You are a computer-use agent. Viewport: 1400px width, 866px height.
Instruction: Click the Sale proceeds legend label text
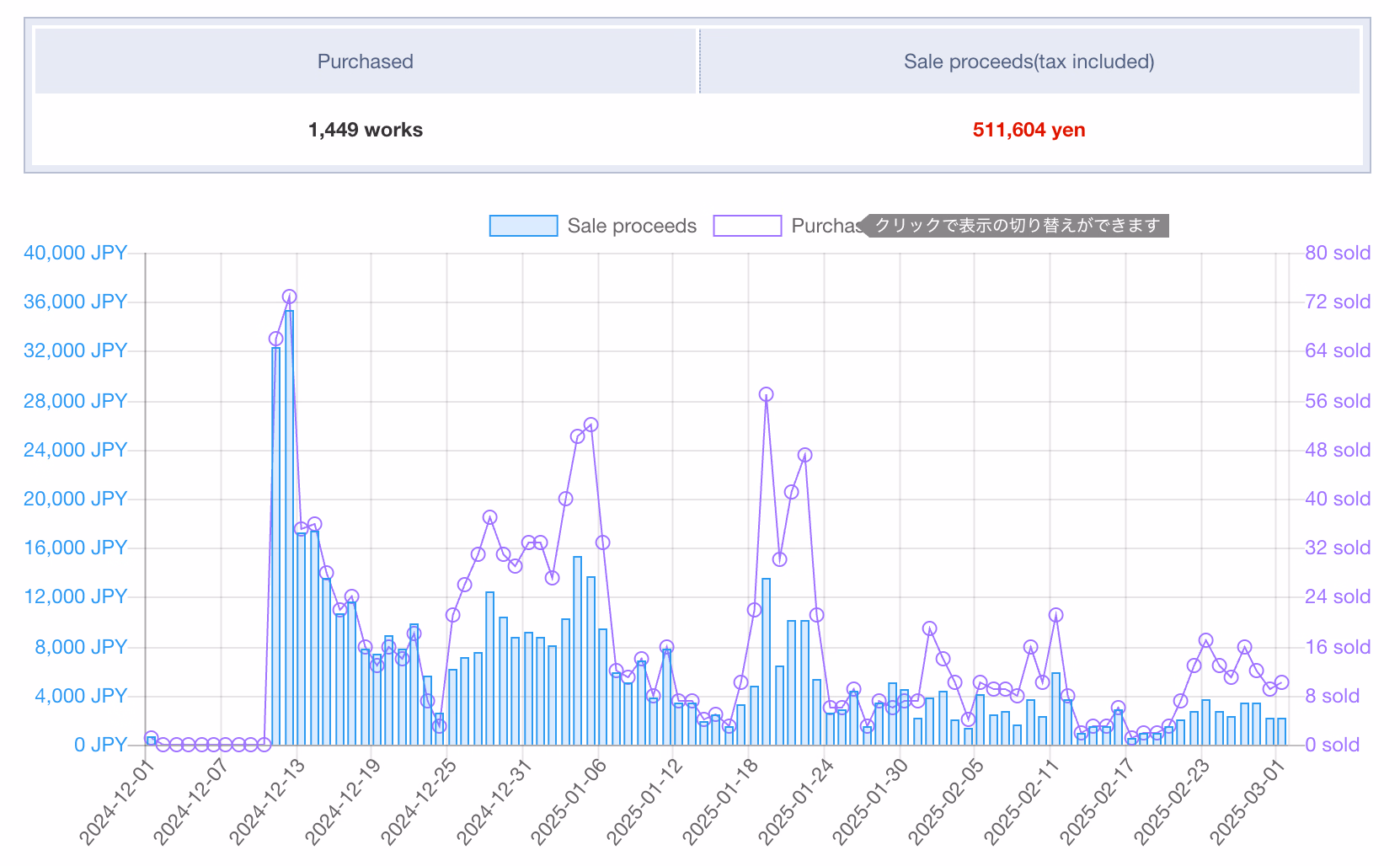tap(632, 226)
